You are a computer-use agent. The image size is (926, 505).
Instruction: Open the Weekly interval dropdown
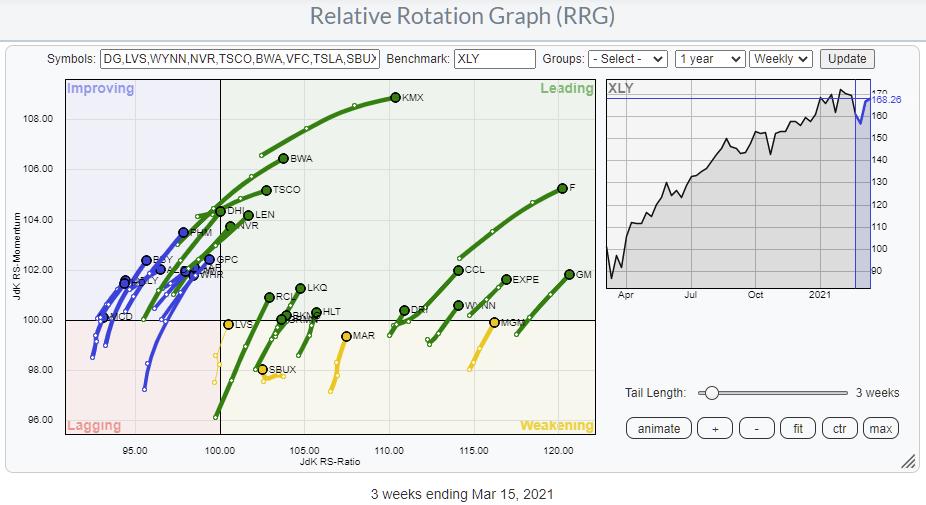[x=781, y=59]
